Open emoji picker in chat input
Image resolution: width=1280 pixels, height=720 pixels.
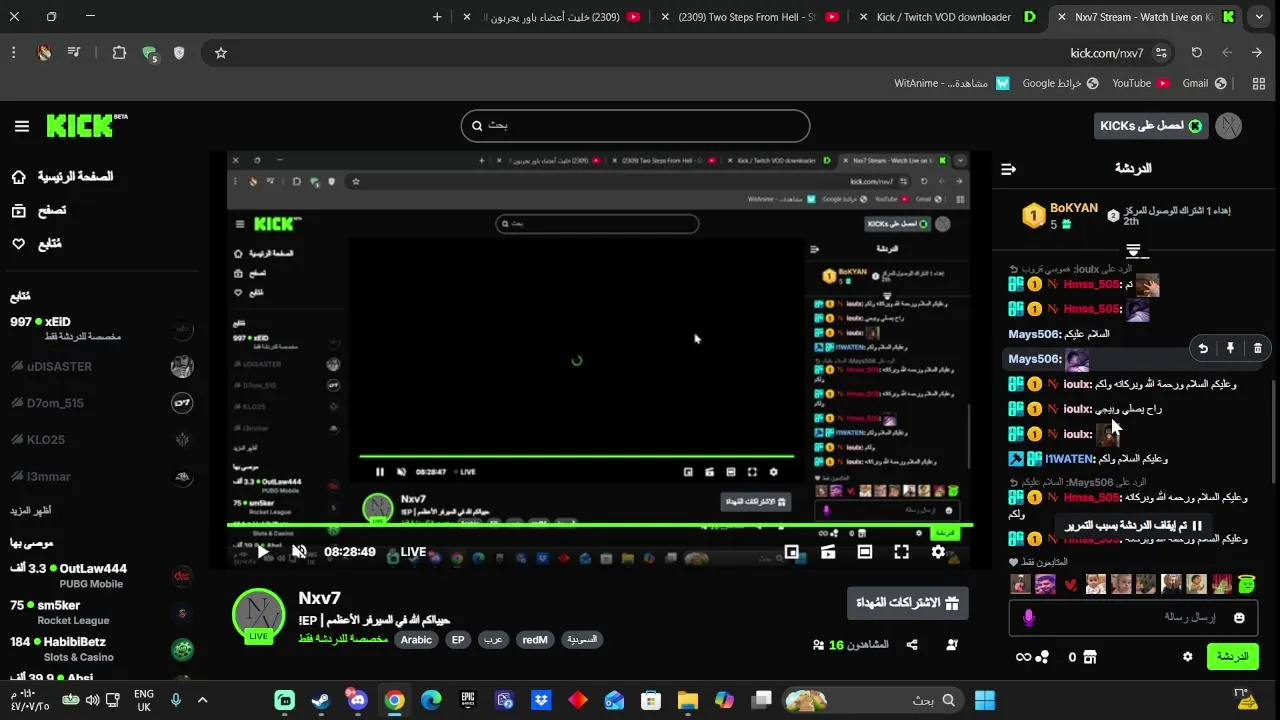1239,618
